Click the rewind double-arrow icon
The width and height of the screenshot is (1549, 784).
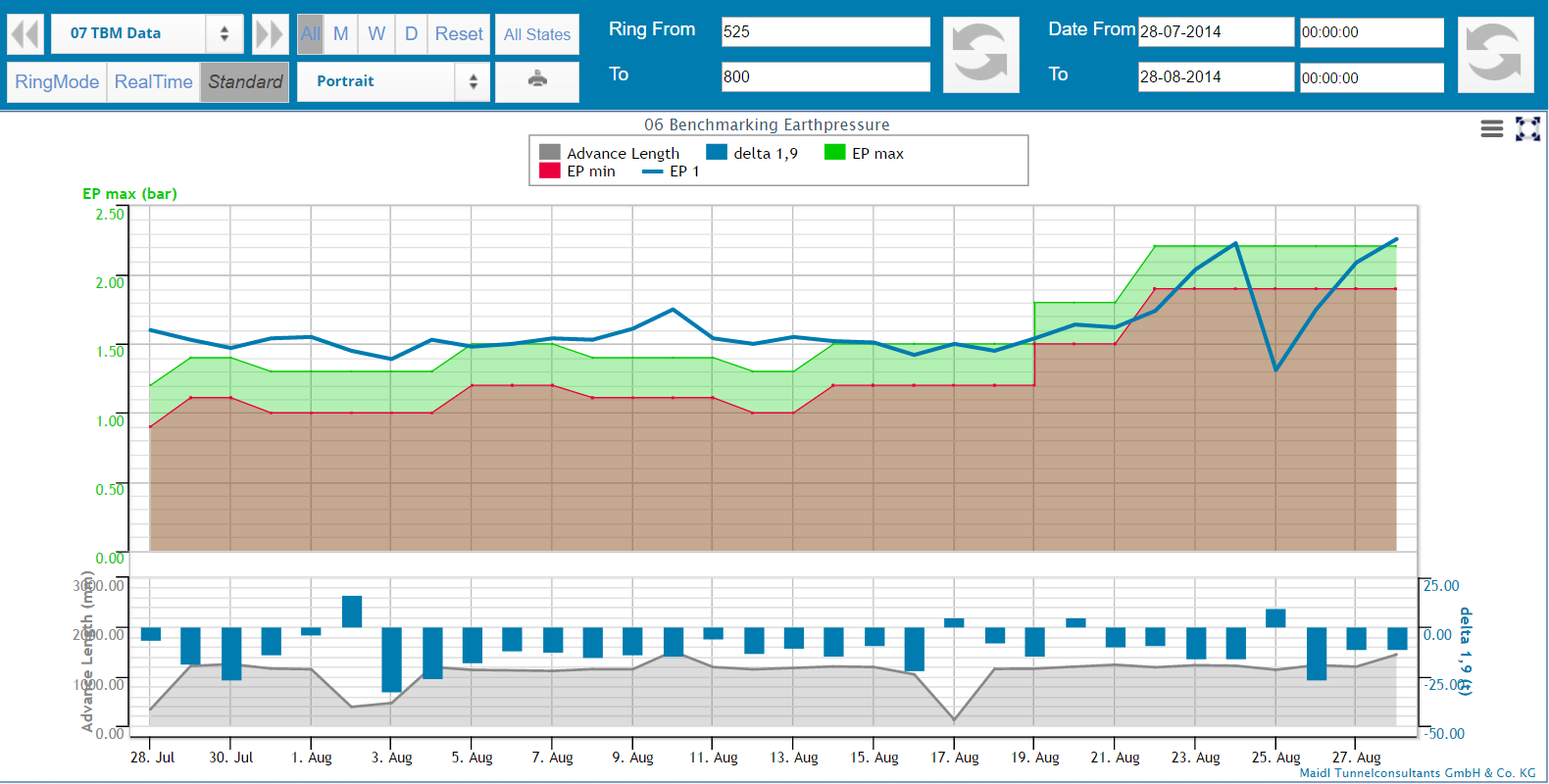point(25,34)
